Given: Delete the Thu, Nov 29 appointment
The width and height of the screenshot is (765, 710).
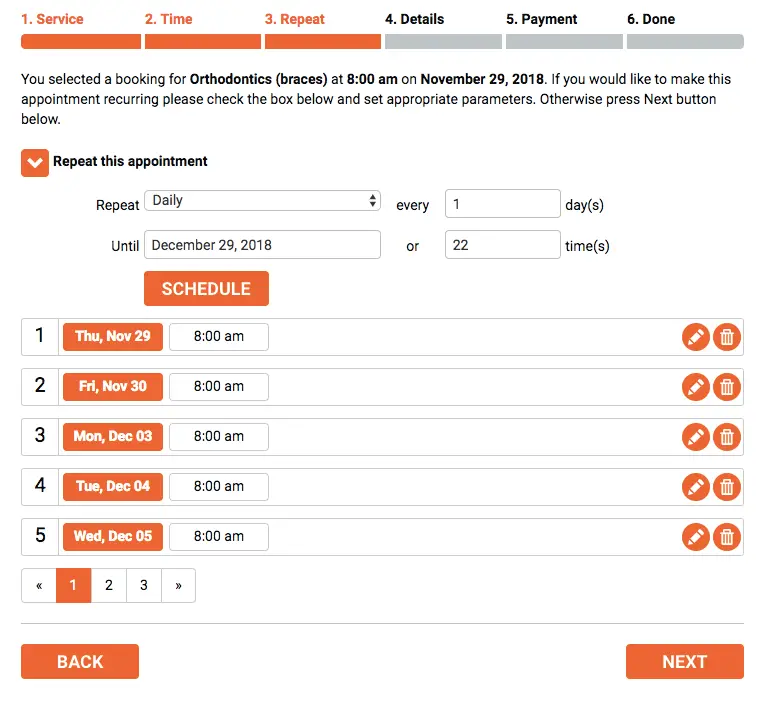Looking at the screenshot, I should point(726,337).
